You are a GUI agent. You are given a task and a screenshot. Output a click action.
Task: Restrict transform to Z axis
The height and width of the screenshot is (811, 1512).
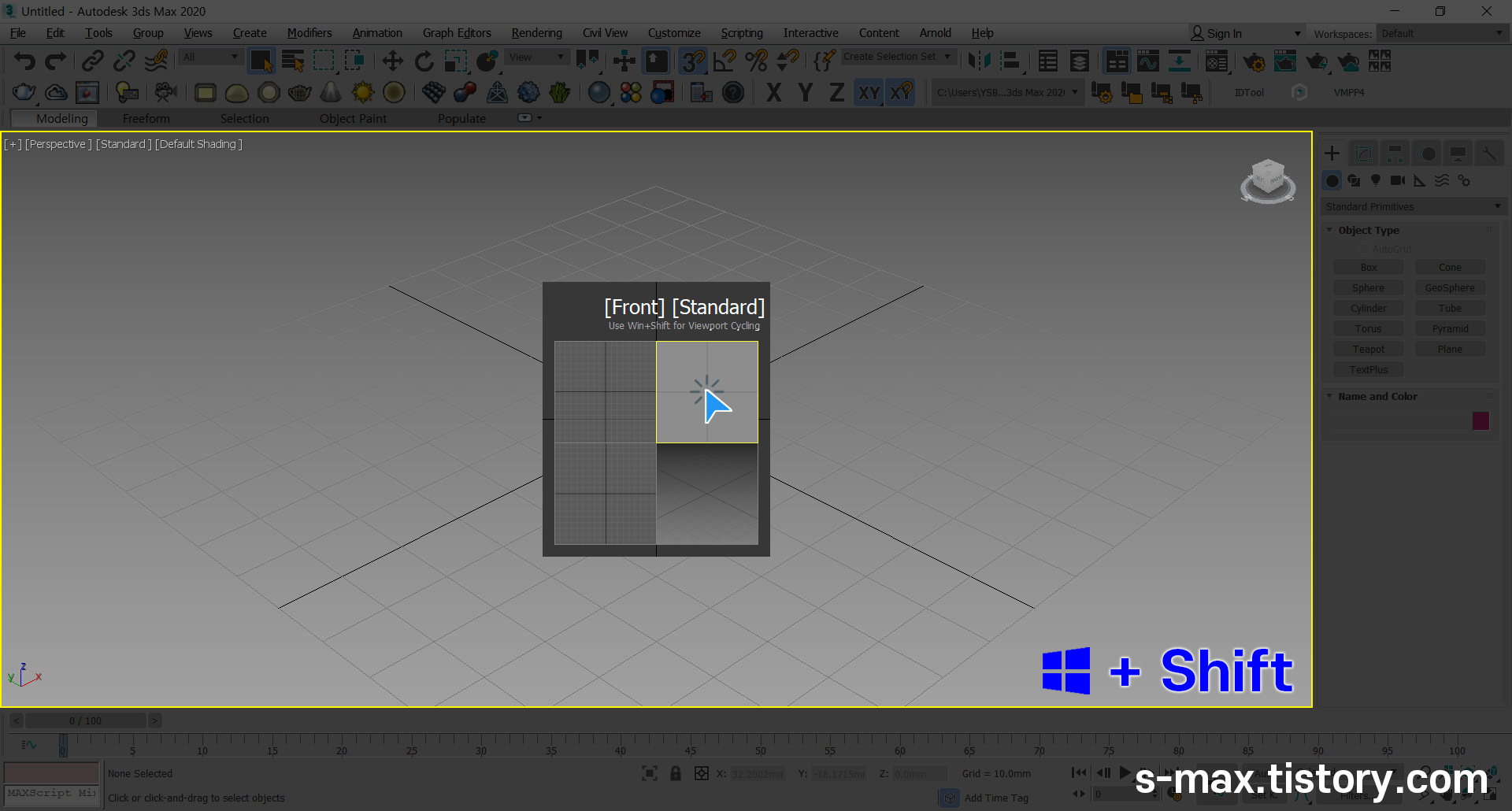coord(837,93)
